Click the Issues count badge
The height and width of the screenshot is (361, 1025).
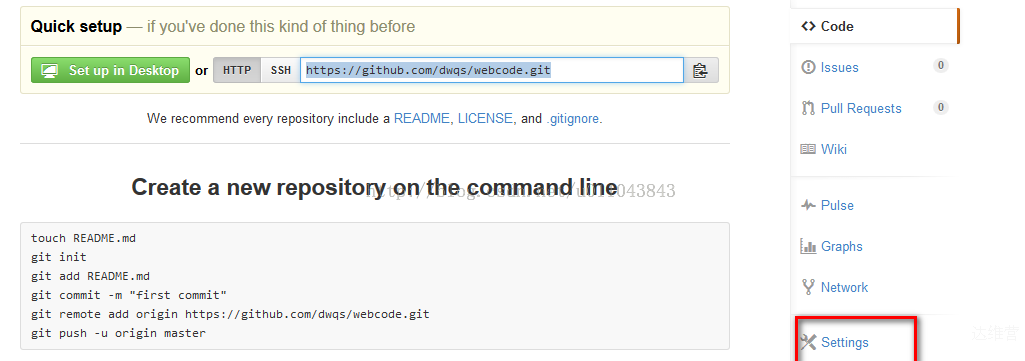[x=941, y=65]
